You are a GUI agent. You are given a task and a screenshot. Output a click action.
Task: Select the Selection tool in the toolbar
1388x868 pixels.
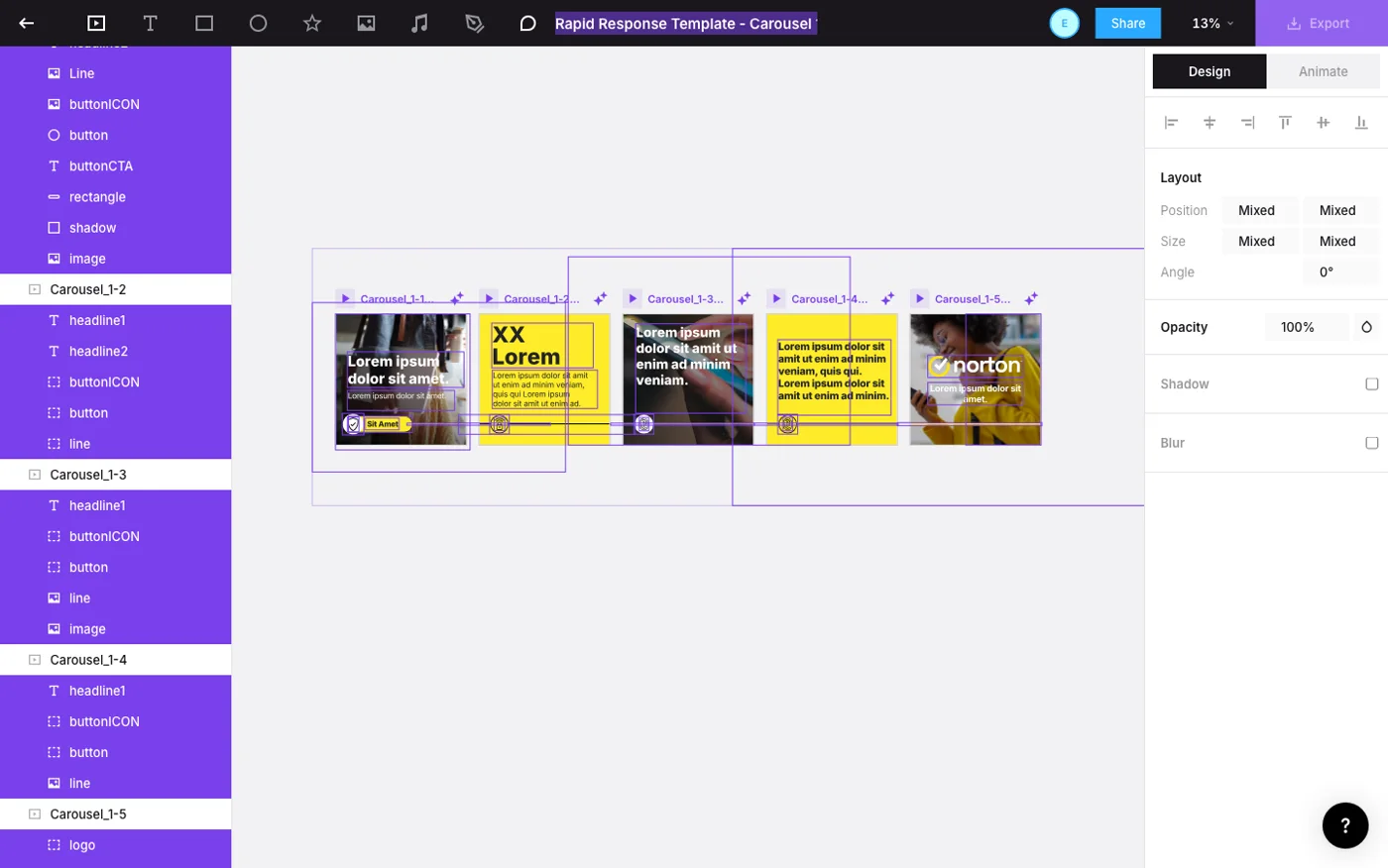point(96,23)
